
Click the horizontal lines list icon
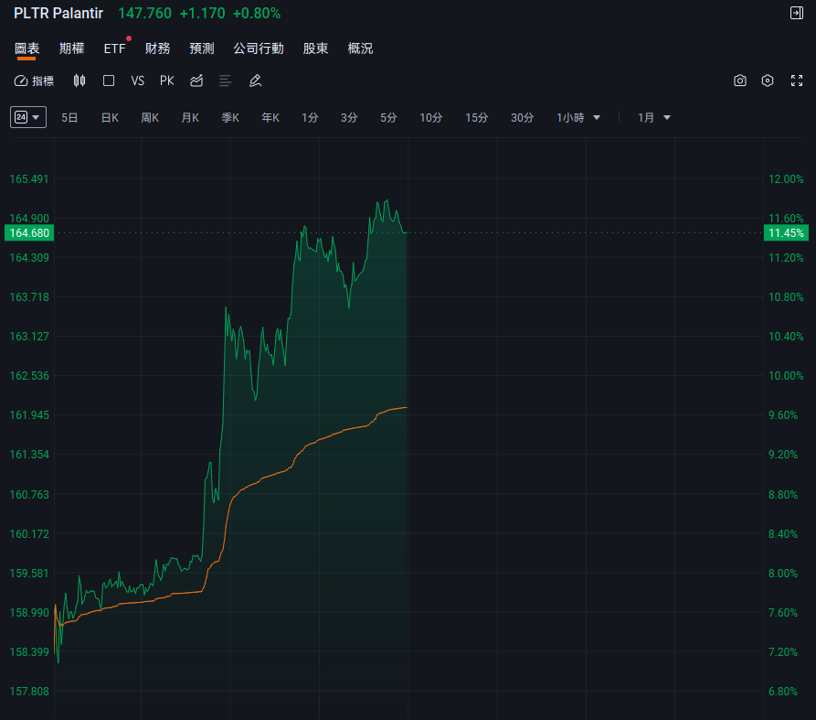225,81
